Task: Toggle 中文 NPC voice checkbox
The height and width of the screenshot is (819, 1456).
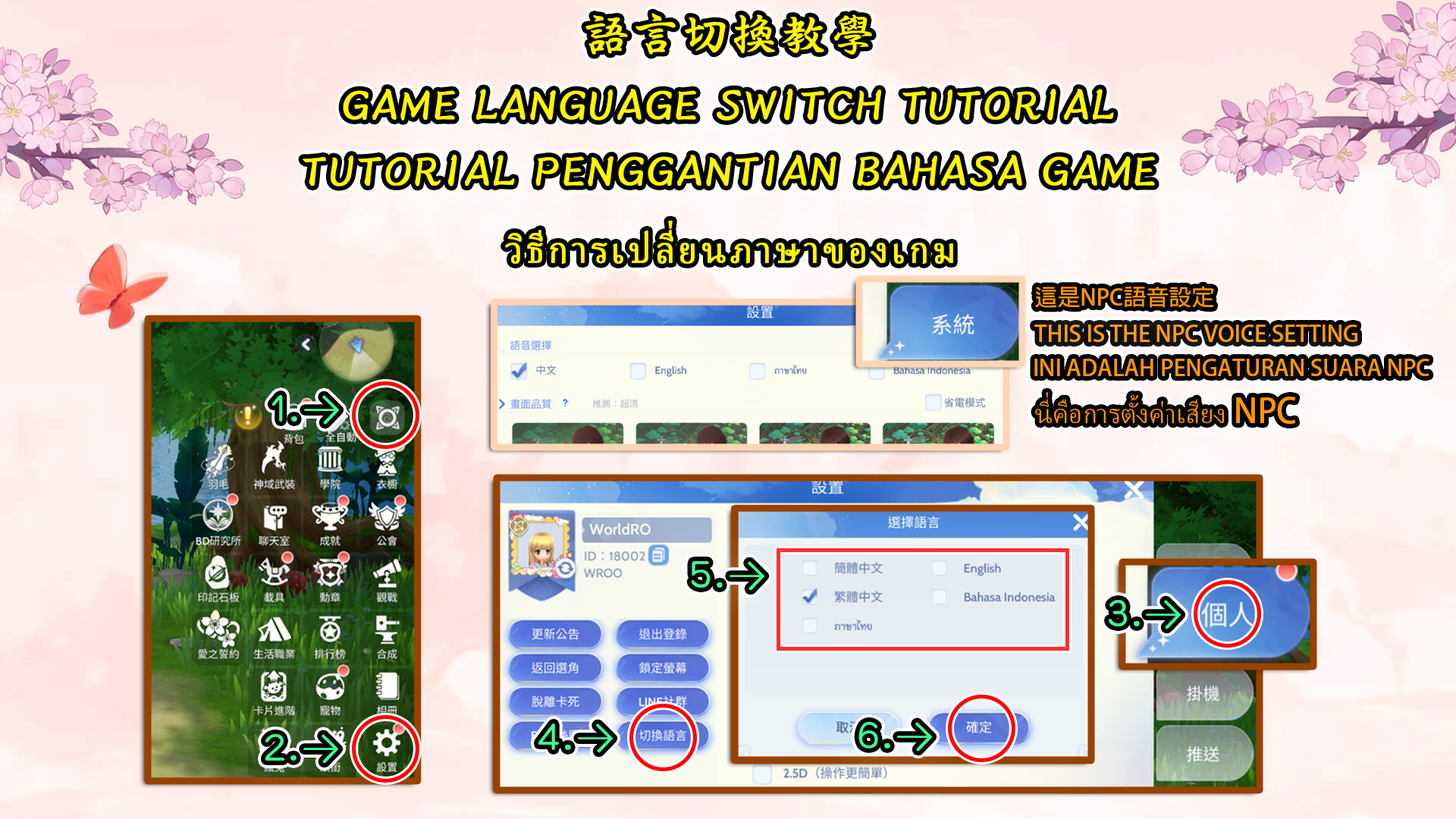Action: click(x=517, y=369)
